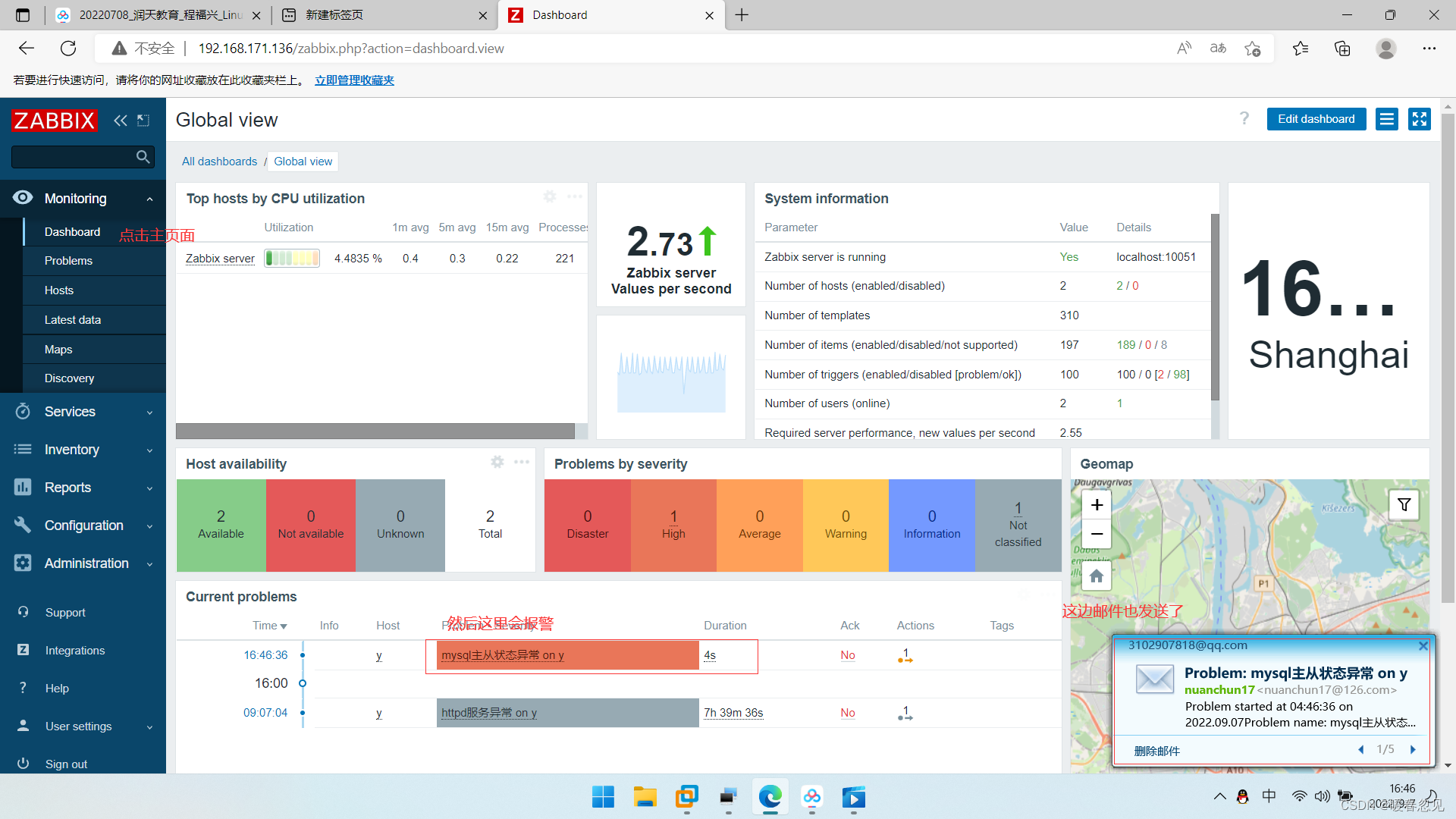Open the Problems menu item
The image size is (1456, 819).
68,261
